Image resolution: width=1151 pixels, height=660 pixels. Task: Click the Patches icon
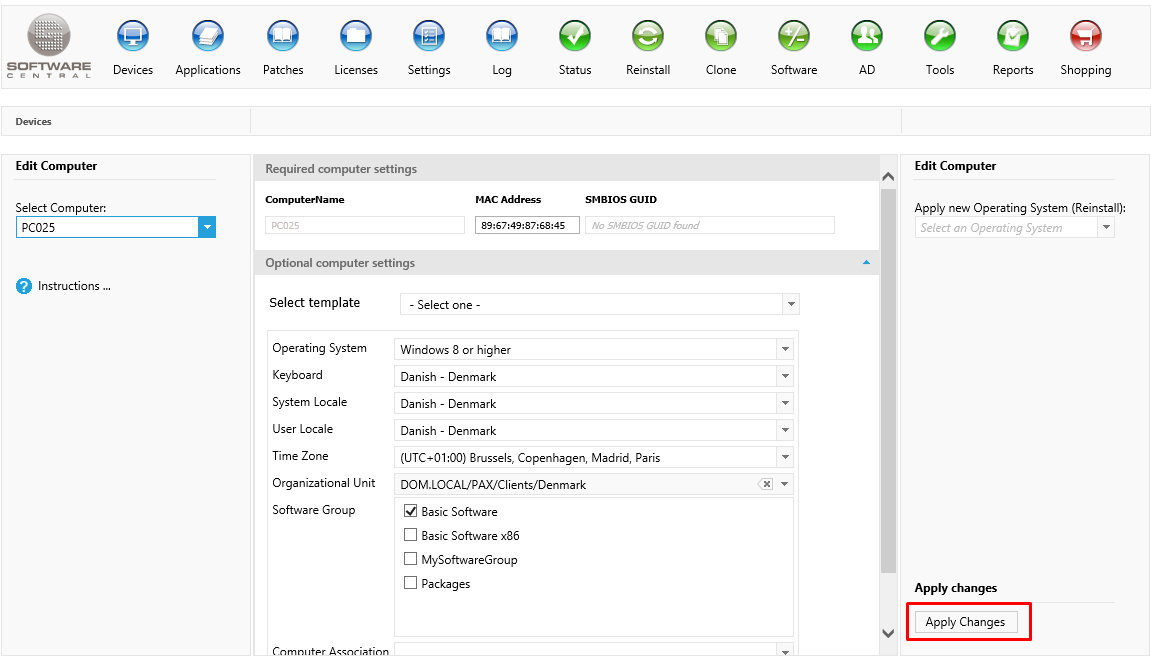283,38
